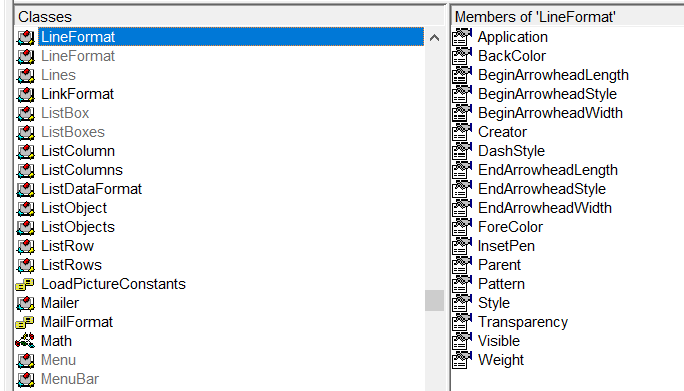The width and height of the screenshot is (684, 391).
Task: Click the property icon beside Transparency
Action: (x=462, y=322)
